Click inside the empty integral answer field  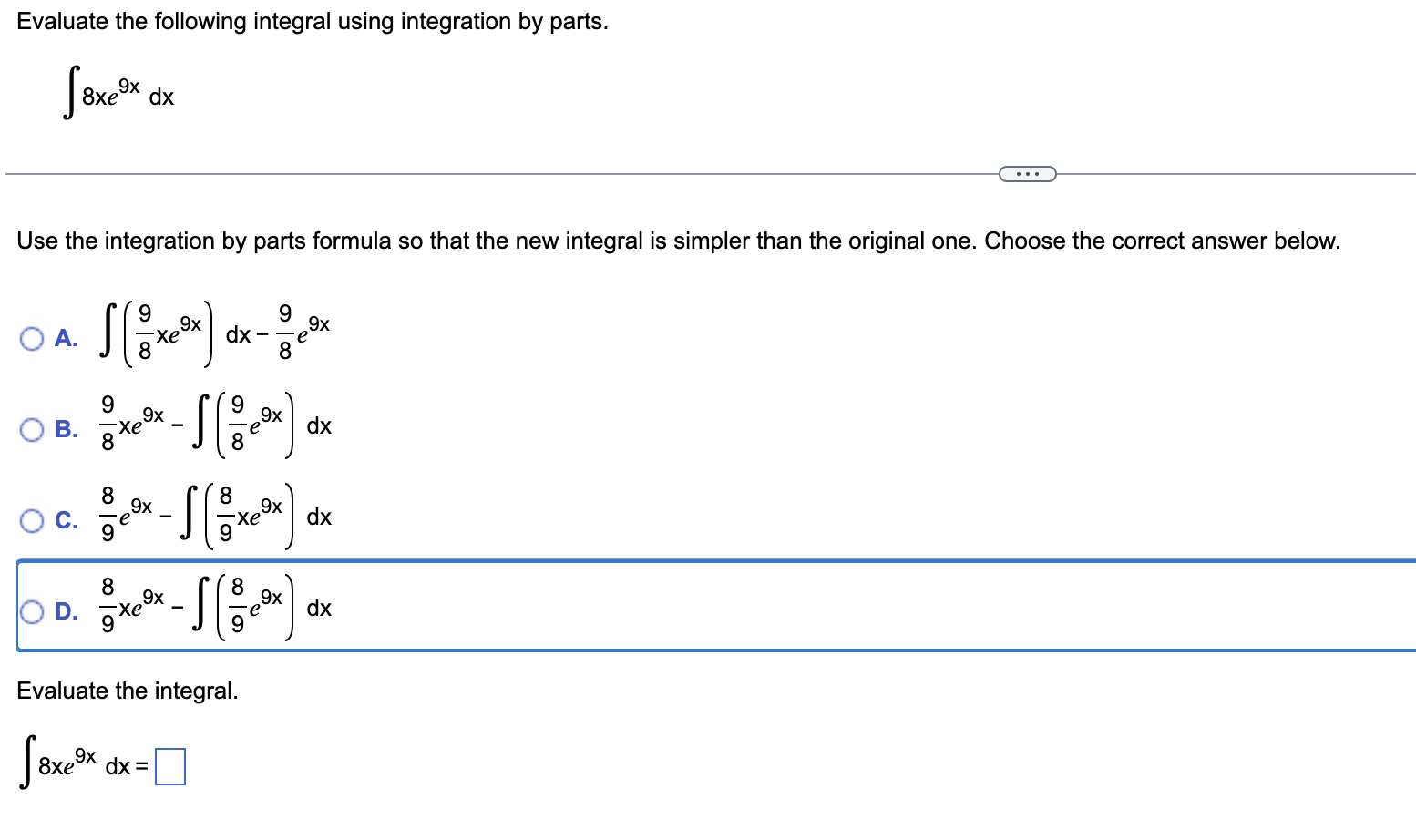point(170,766)
